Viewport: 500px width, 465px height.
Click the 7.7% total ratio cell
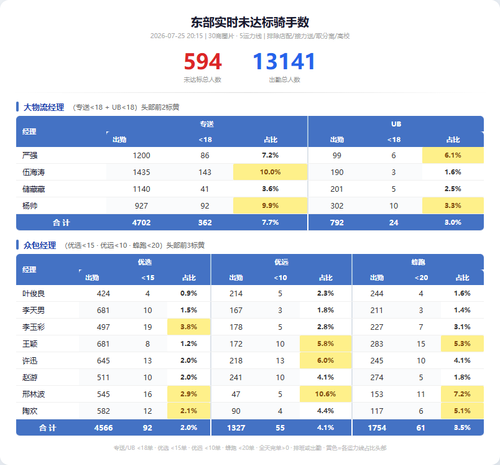coord(270,222)
